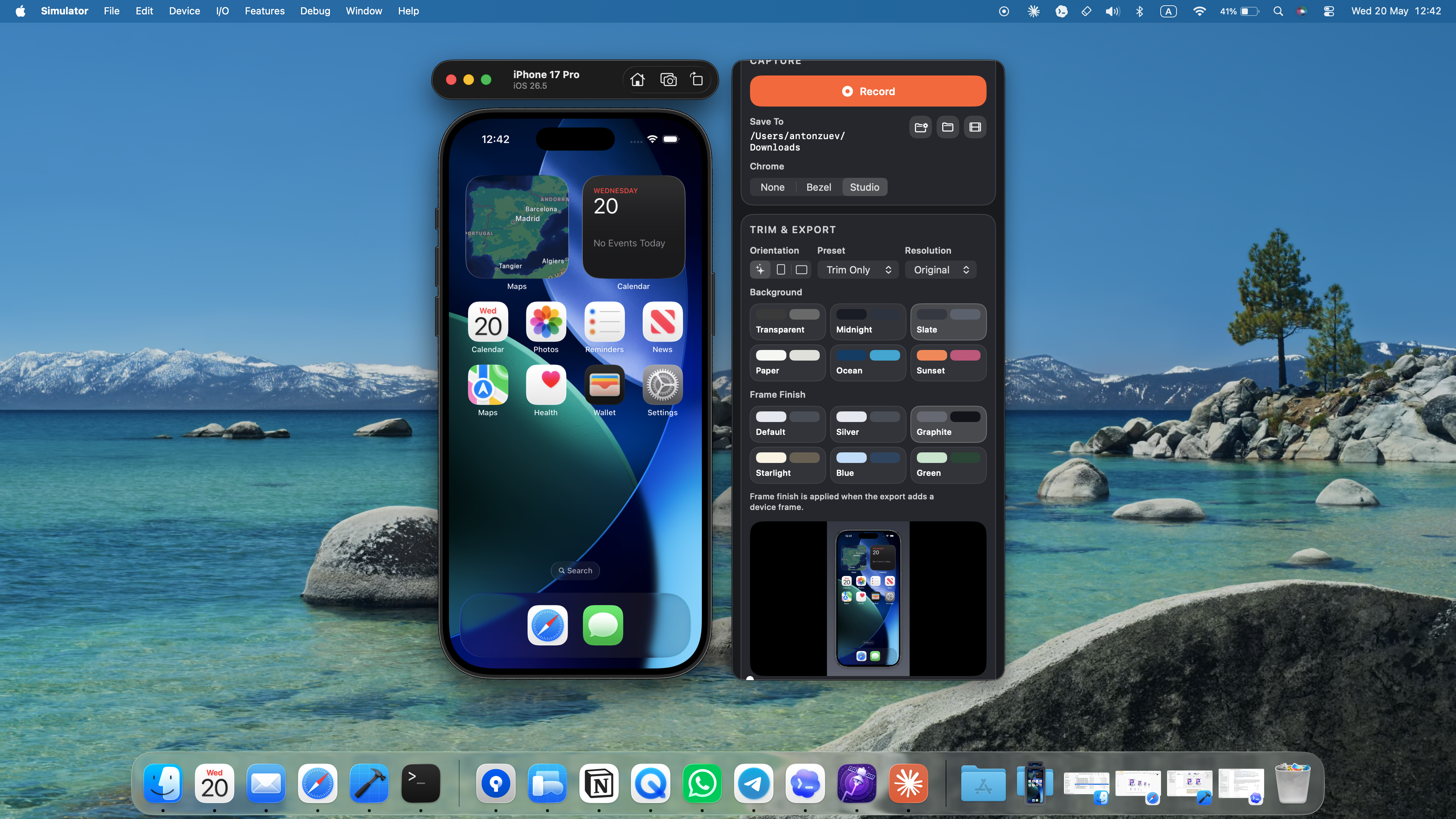The height and width of the screenshot is (819, 1456).
Task: Choose the Midnight background swatch
Action: point(868,322)
